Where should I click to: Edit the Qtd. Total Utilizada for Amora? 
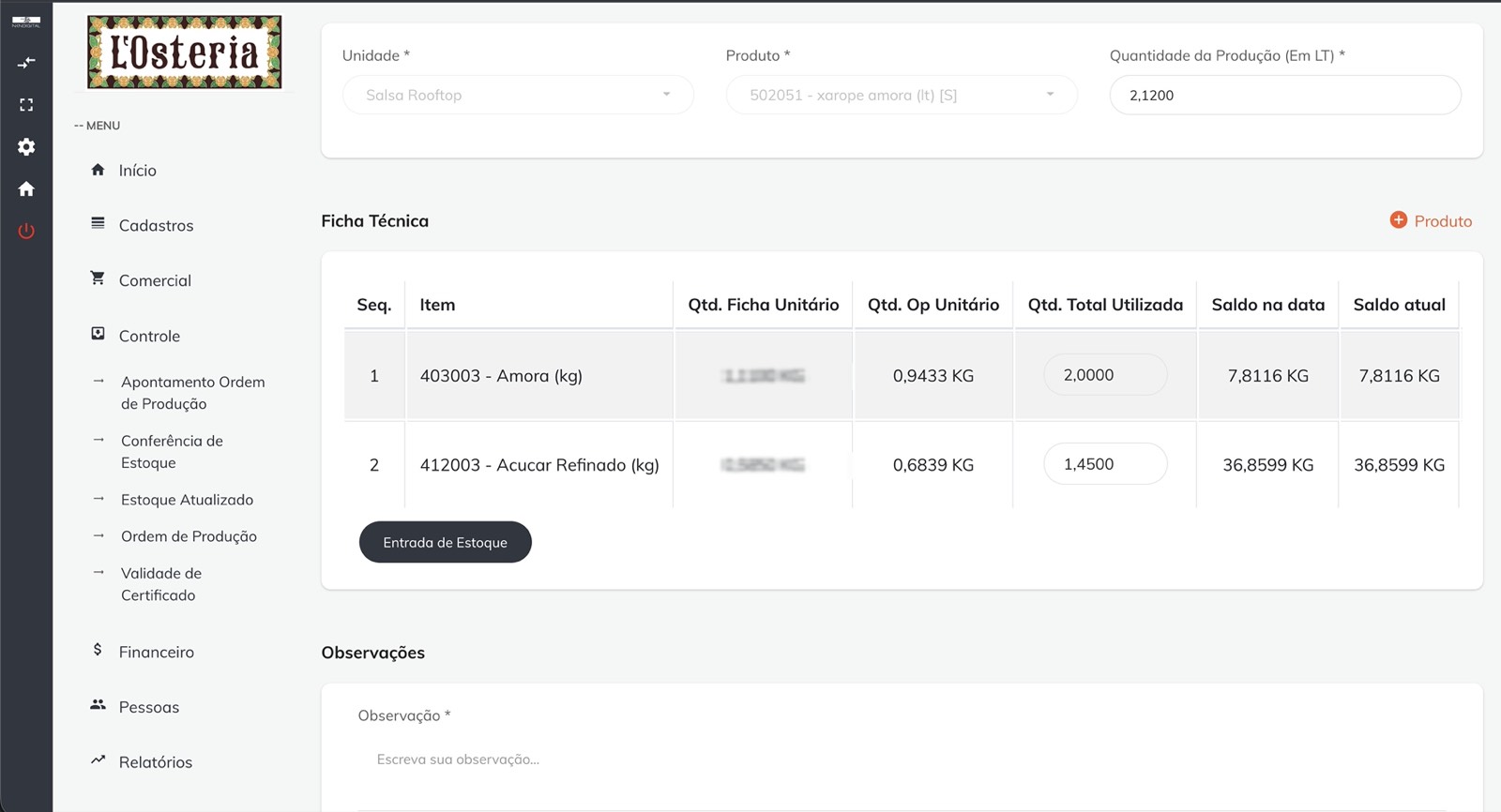[x=1105, y=375]
